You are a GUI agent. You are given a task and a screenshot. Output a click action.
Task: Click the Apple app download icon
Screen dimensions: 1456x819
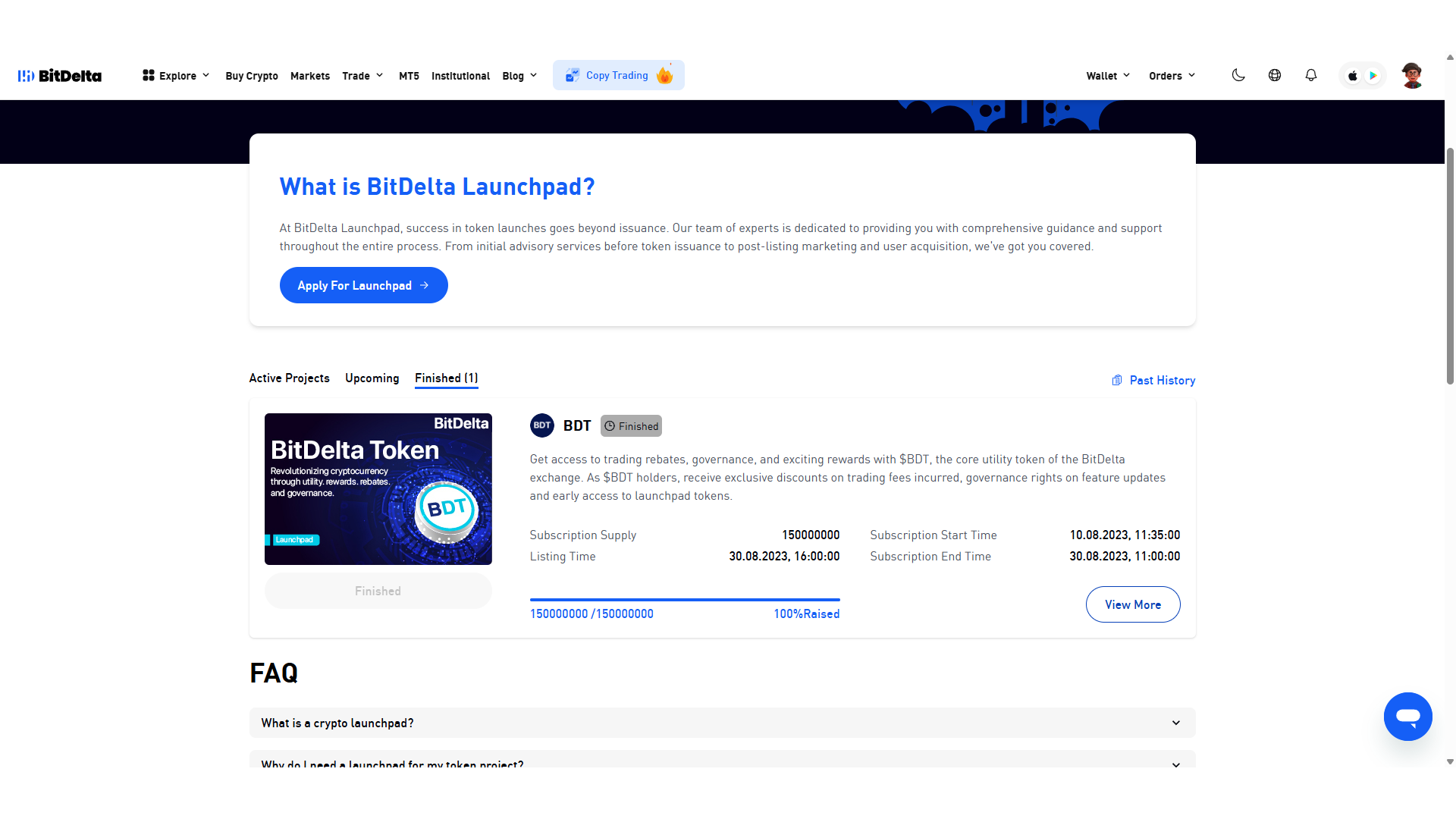(x=1353, y=76)
